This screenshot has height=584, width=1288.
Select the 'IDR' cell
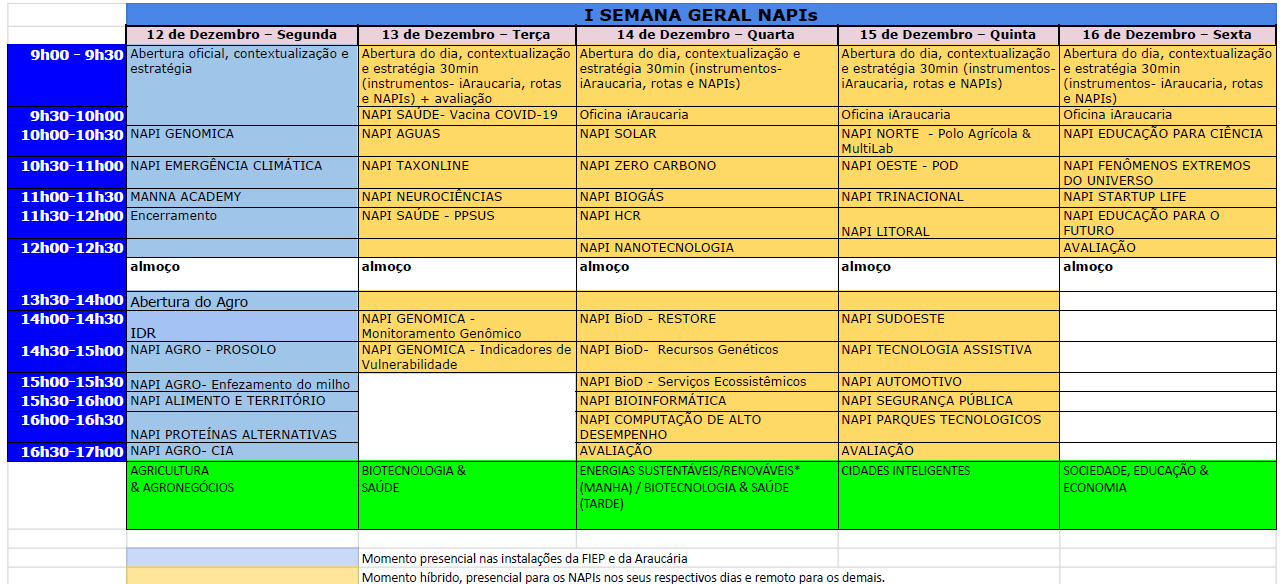point(243,326)
